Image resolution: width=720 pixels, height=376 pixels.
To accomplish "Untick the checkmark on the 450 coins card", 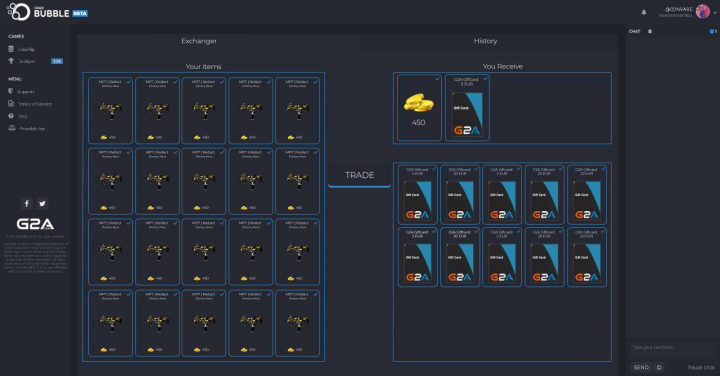I will tap(437, 79).
